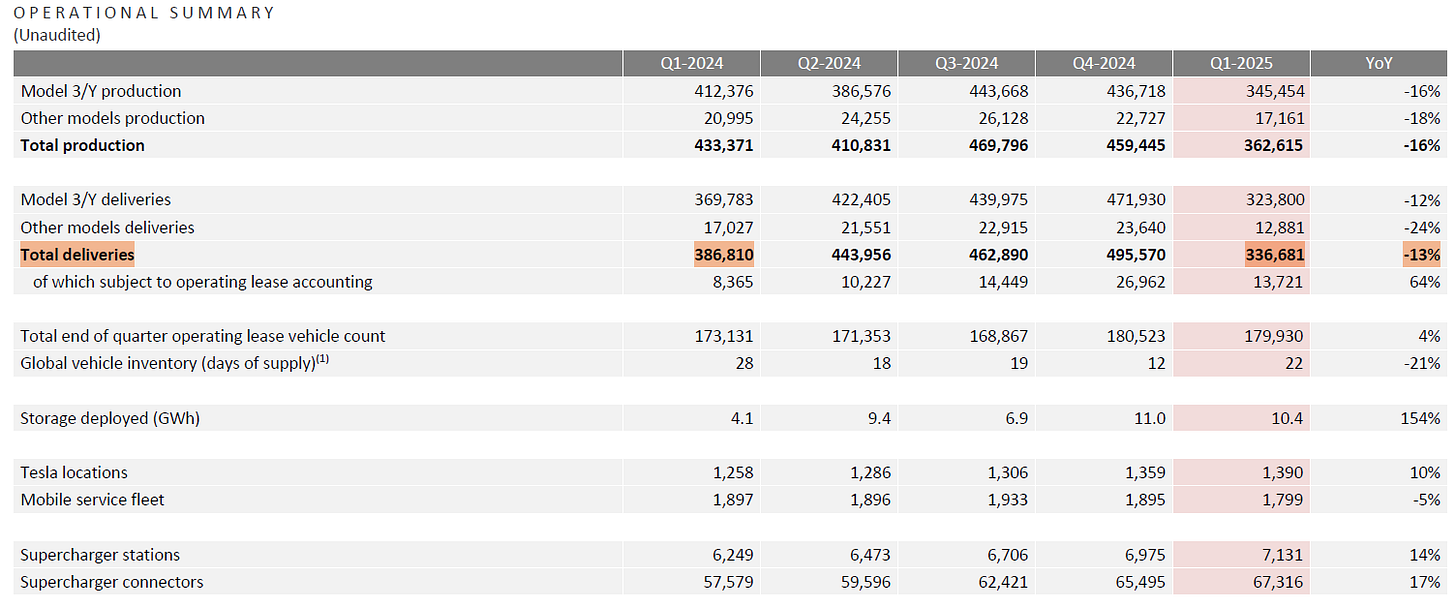Image resolution: width=1456 pixels, height=607 pixels.
Task: Select the 'Model 3/Y deliveries' row label
Action: click(96, 200)
